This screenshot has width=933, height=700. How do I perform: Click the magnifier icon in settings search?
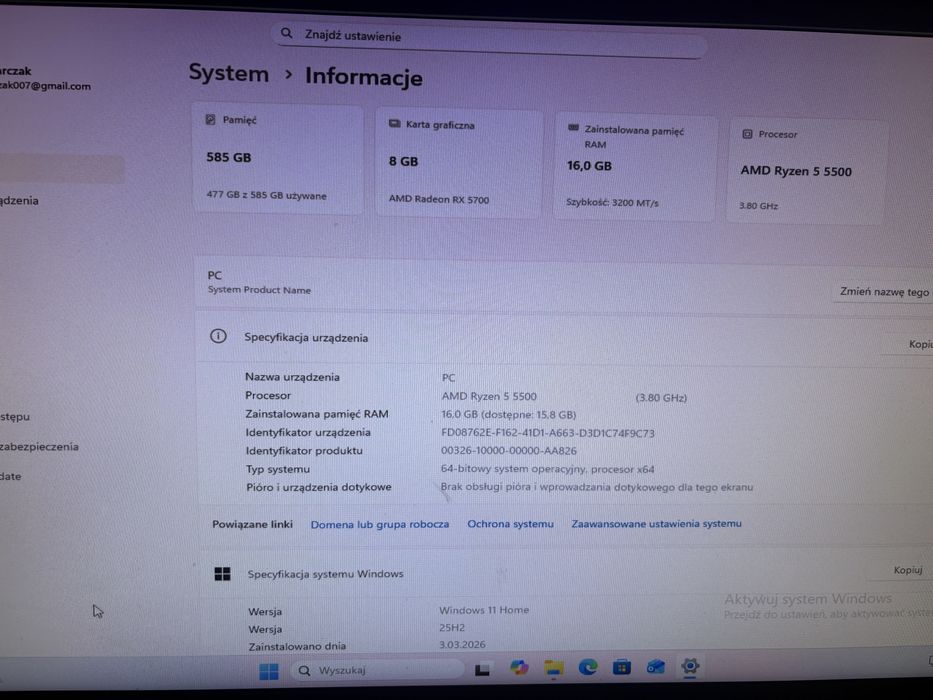pyautogui.click(x=287, y=33)
